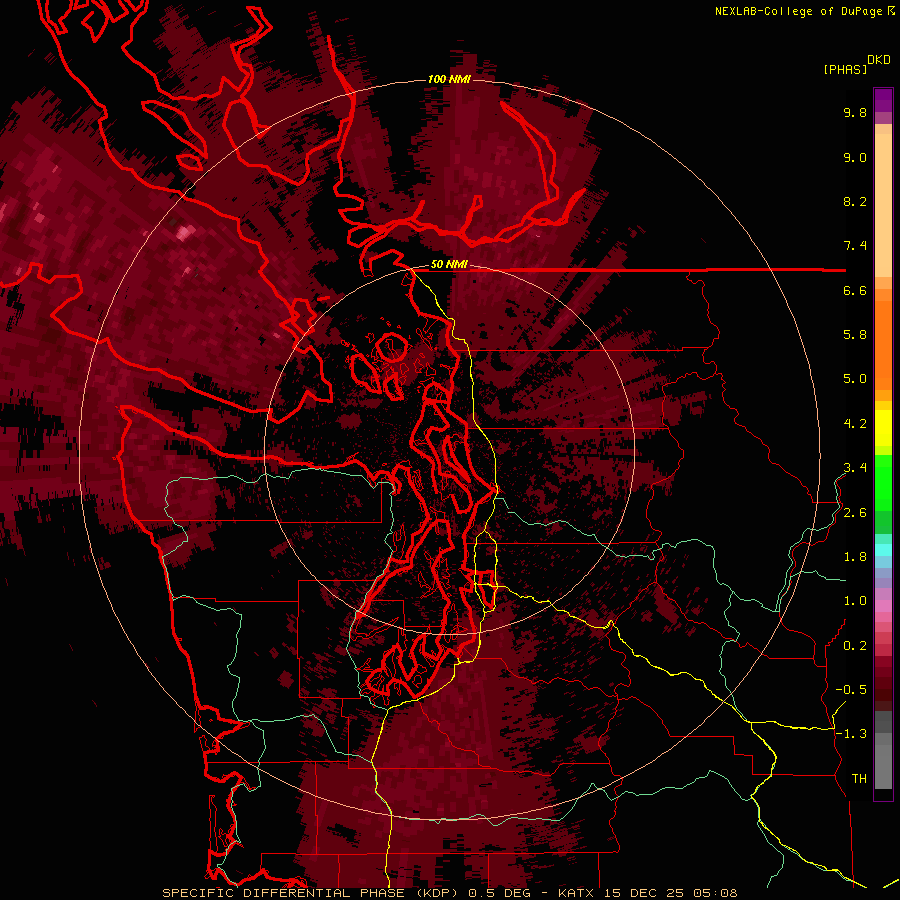Click the TH legend label
The image size is (900, 900).
click(859, 779)
